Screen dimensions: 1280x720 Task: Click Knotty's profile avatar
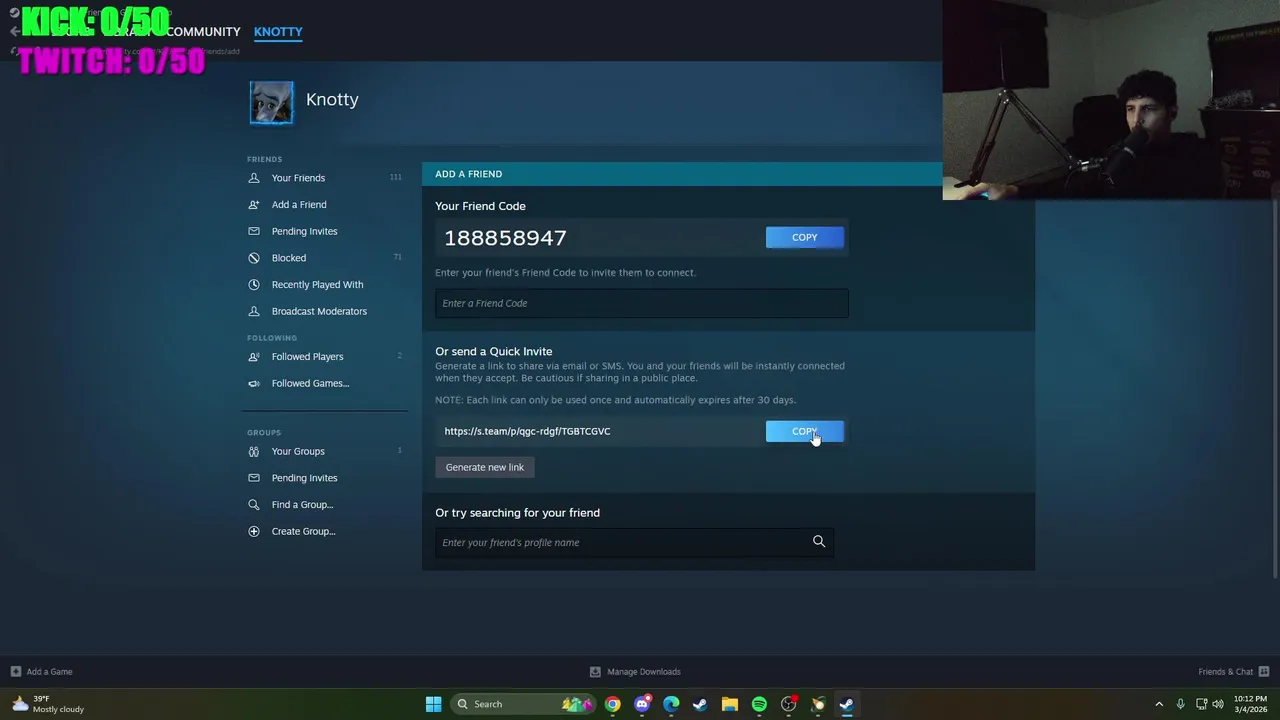(x=272, y=103)
